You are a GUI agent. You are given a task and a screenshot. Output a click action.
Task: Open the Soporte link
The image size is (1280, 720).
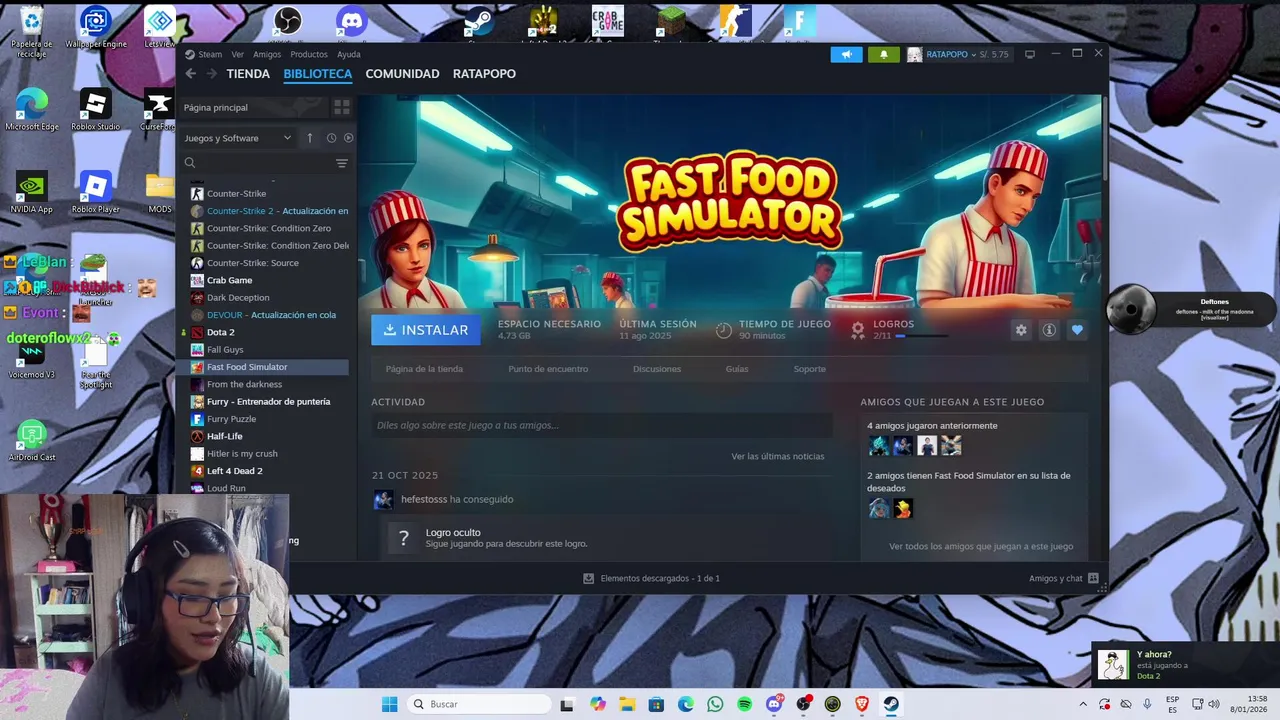pyautogui.click(x=810, y=369)
